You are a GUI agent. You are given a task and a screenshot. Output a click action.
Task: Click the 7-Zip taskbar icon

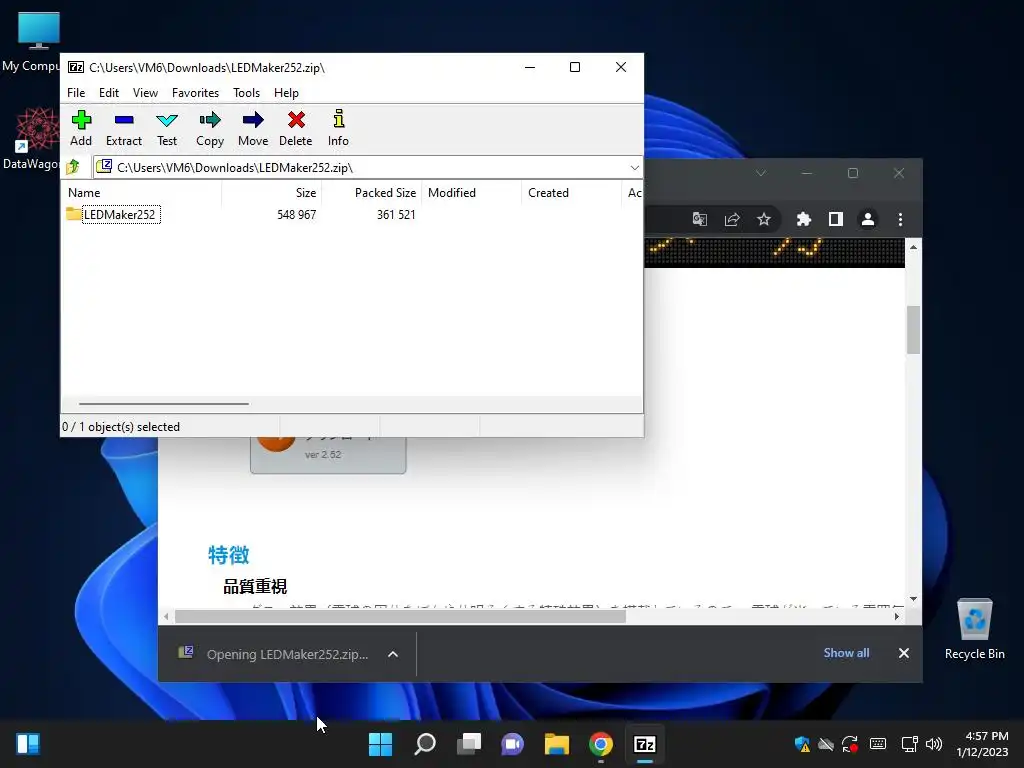tap(645, 744)
